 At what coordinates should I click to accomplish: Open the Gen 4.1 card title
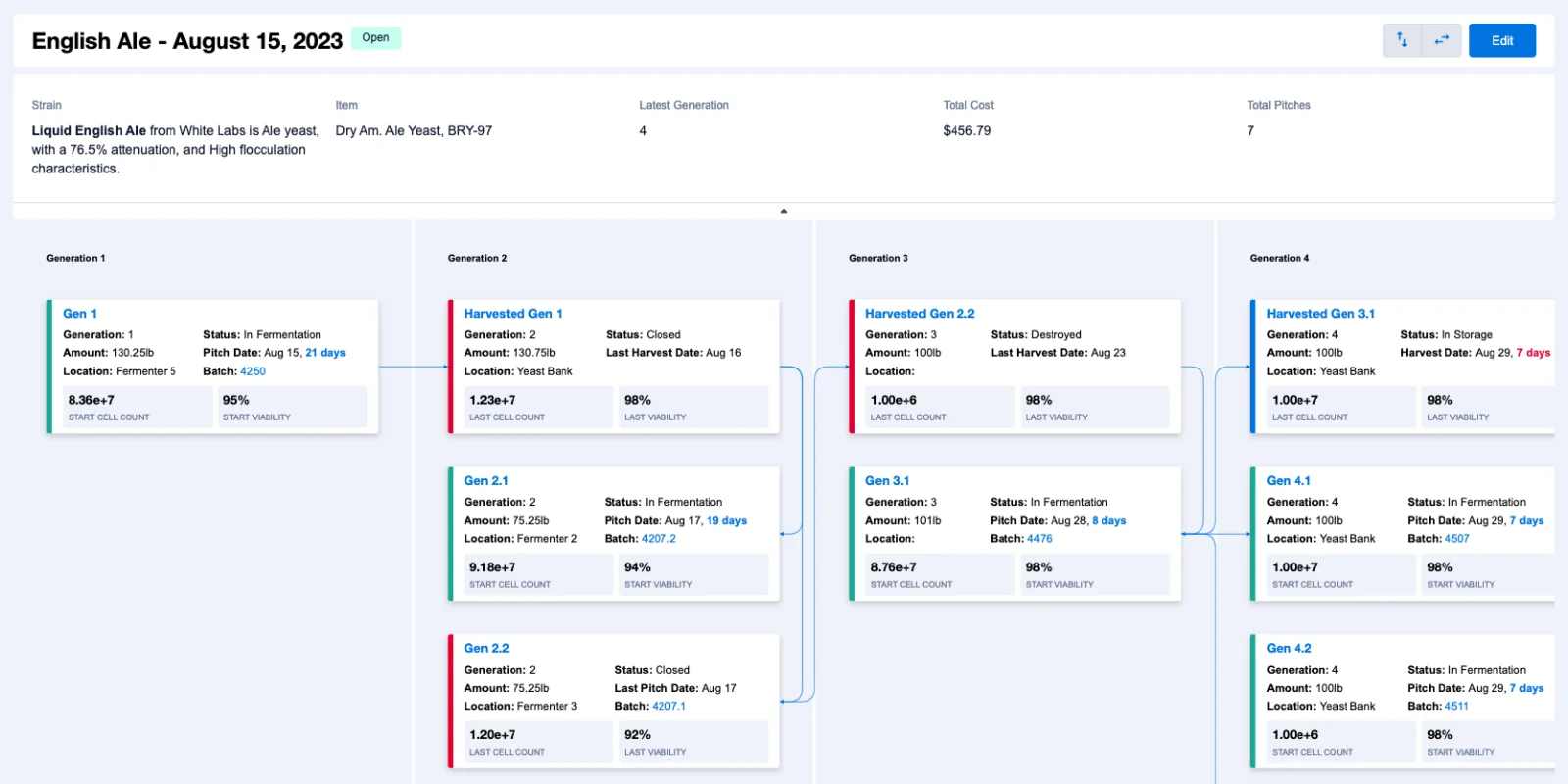pos(1289,481)
